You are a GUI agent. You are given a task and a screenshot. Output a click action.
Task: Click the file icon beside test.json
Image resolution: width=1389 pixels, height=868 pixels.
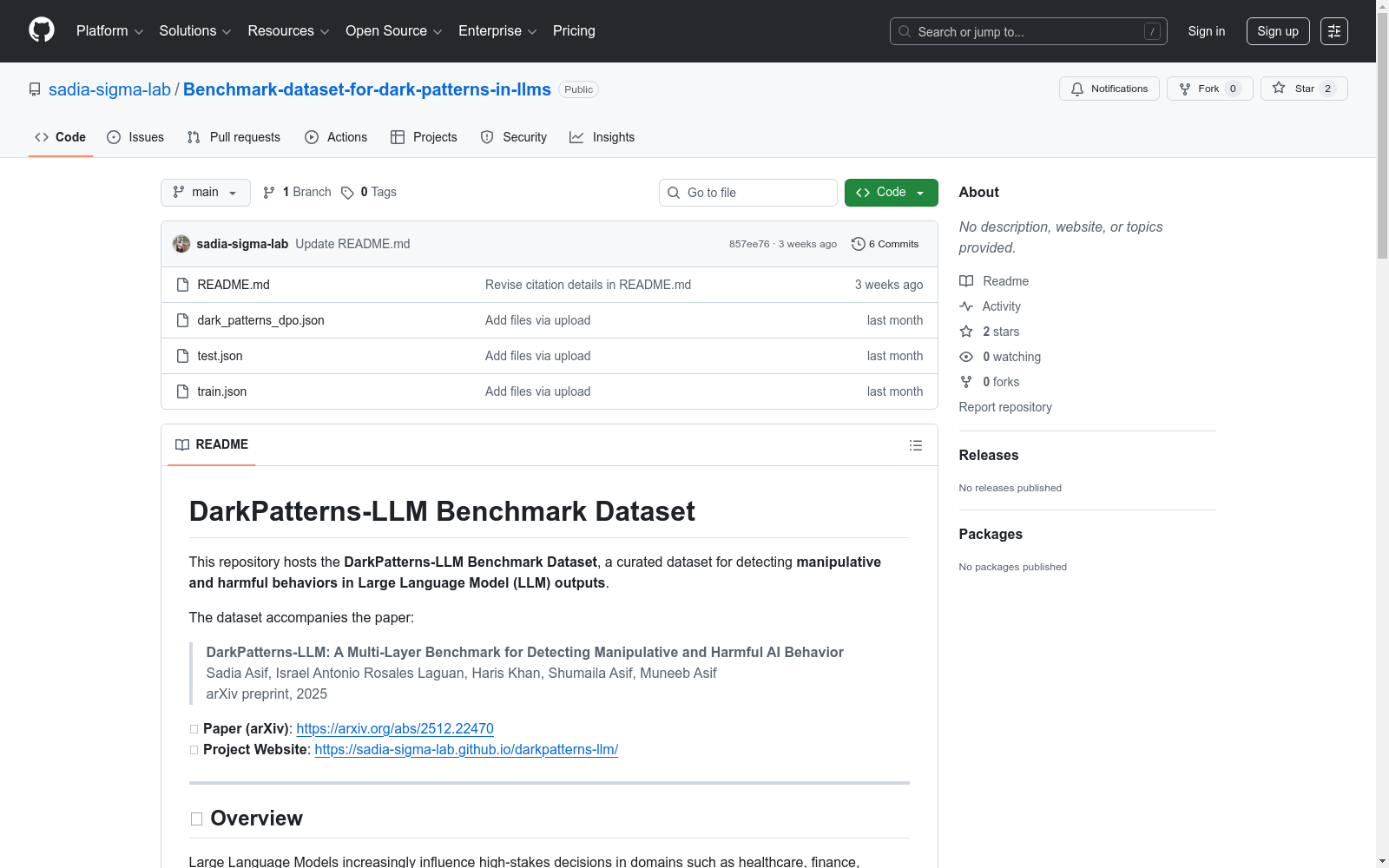pos(182,356)
